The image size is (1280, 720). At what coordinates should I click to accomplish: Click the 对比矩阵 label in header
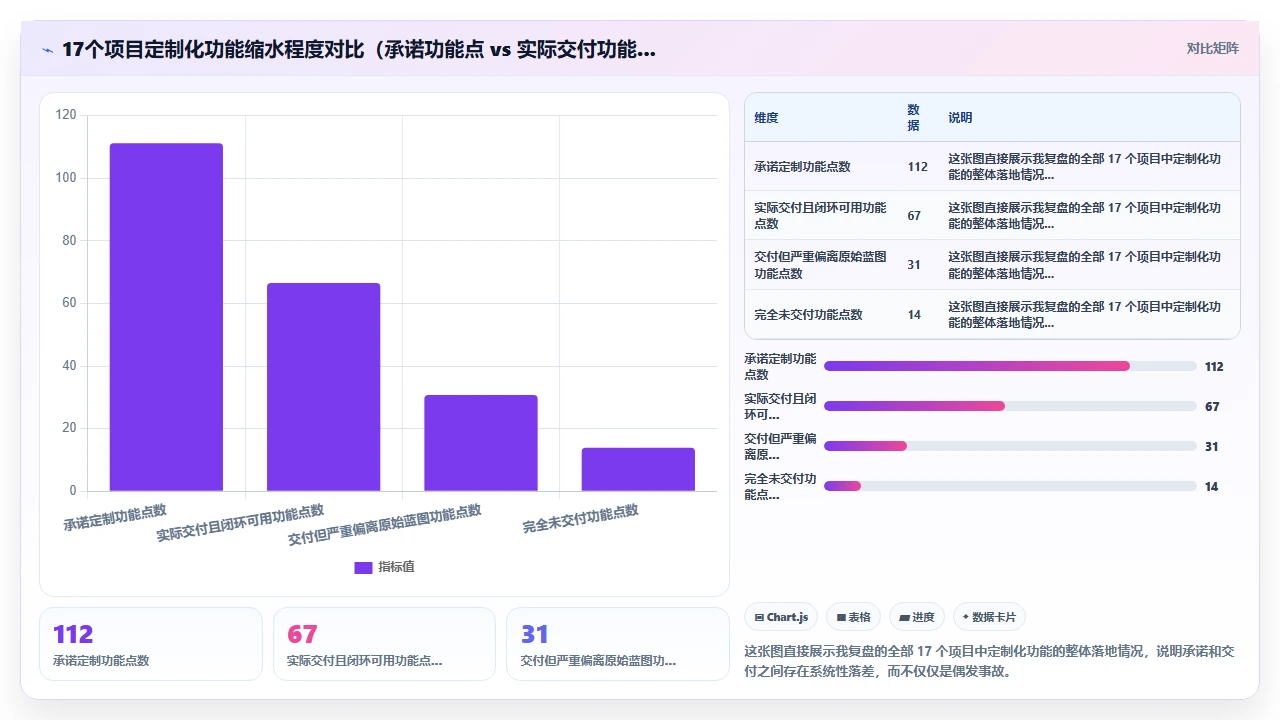pos(1212,48)
